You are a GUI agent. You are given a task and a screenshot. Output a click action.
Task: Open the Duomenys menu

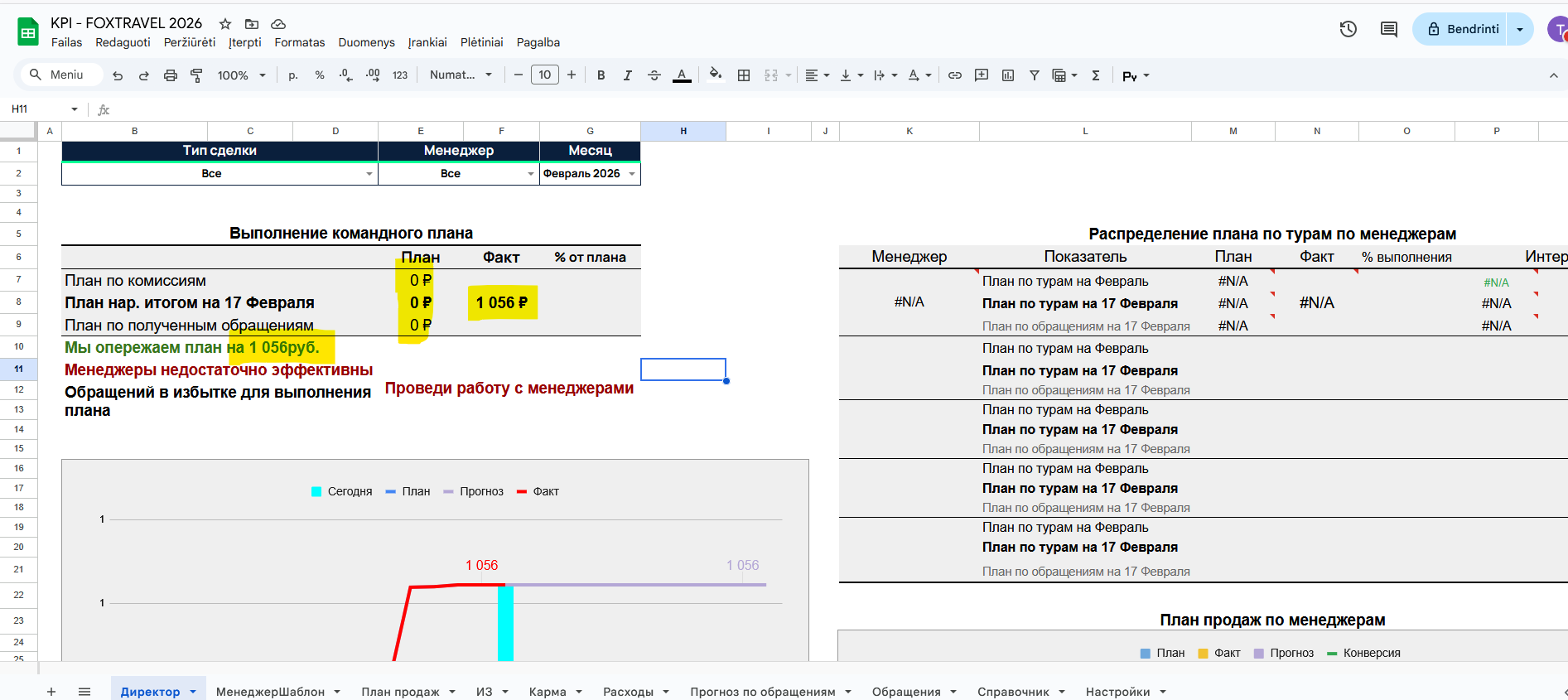[366, 42]
